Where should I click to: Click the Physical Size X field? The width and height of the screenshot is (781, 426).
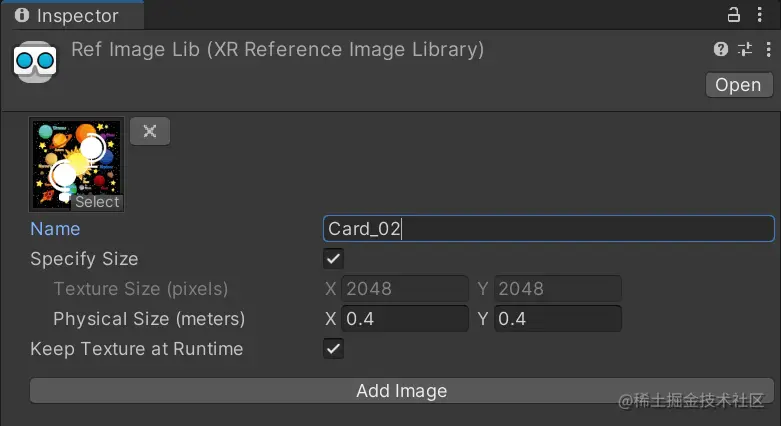point(404,318)
